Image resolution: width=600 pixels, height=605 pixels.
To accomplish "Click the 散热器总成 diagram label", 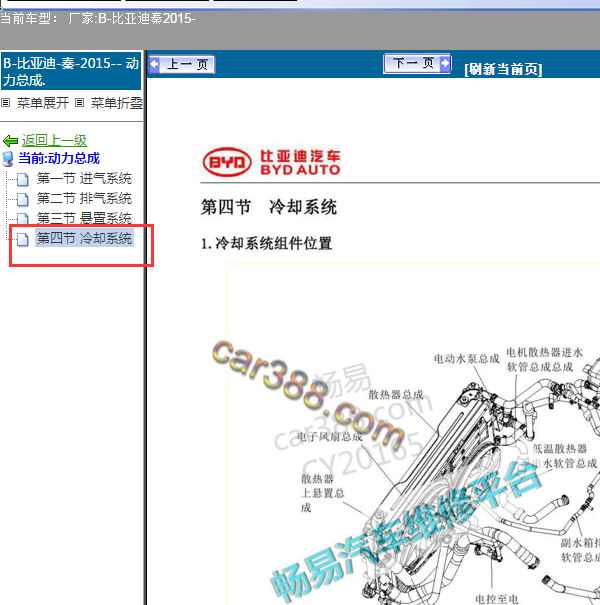I will (x=396, y=395).
